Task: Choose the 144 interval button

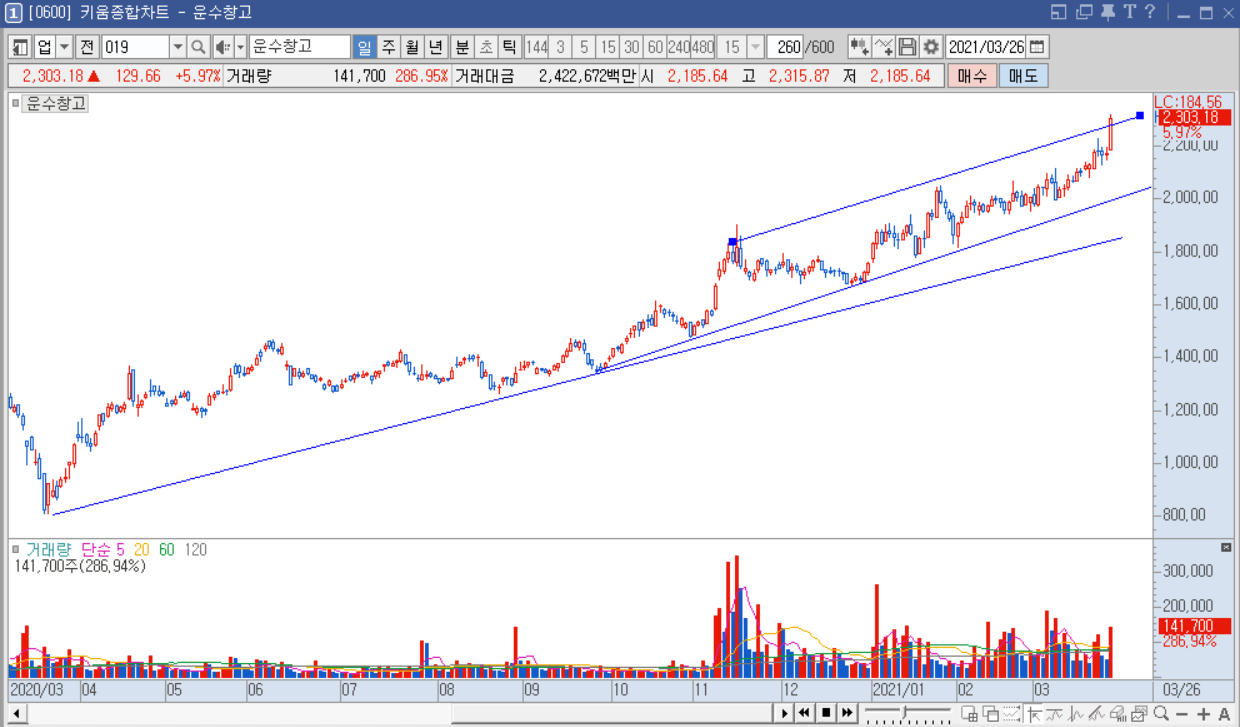Action: pos(537,47)
